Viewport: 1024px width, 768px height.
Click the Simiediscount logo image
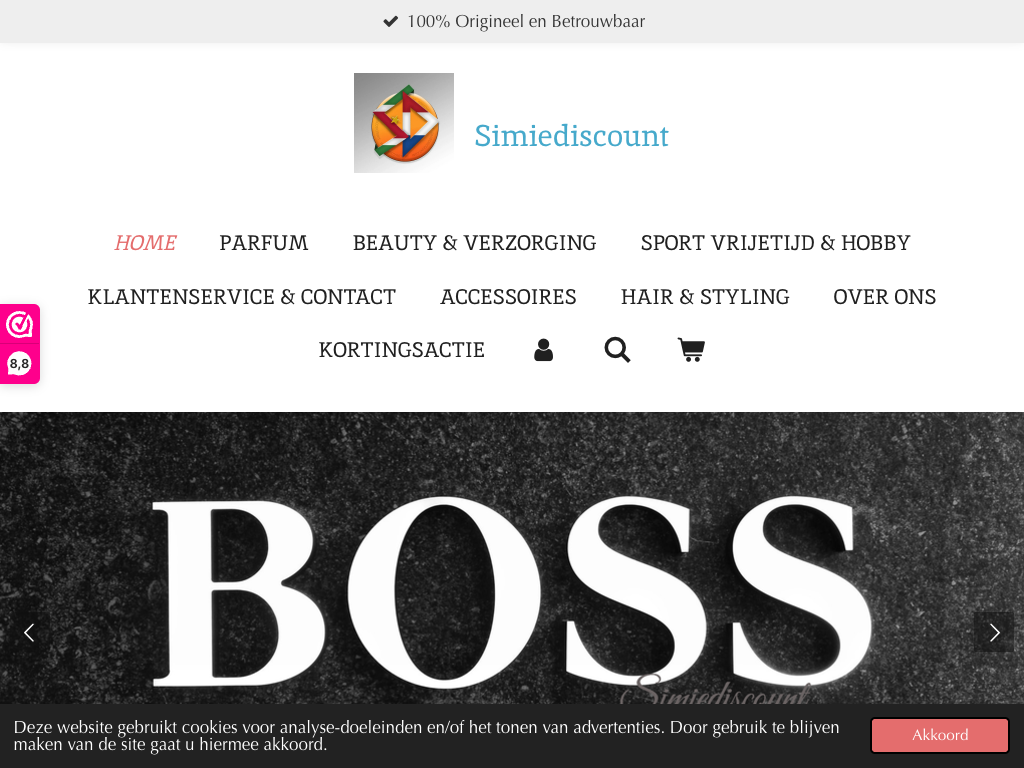(404, 123)
